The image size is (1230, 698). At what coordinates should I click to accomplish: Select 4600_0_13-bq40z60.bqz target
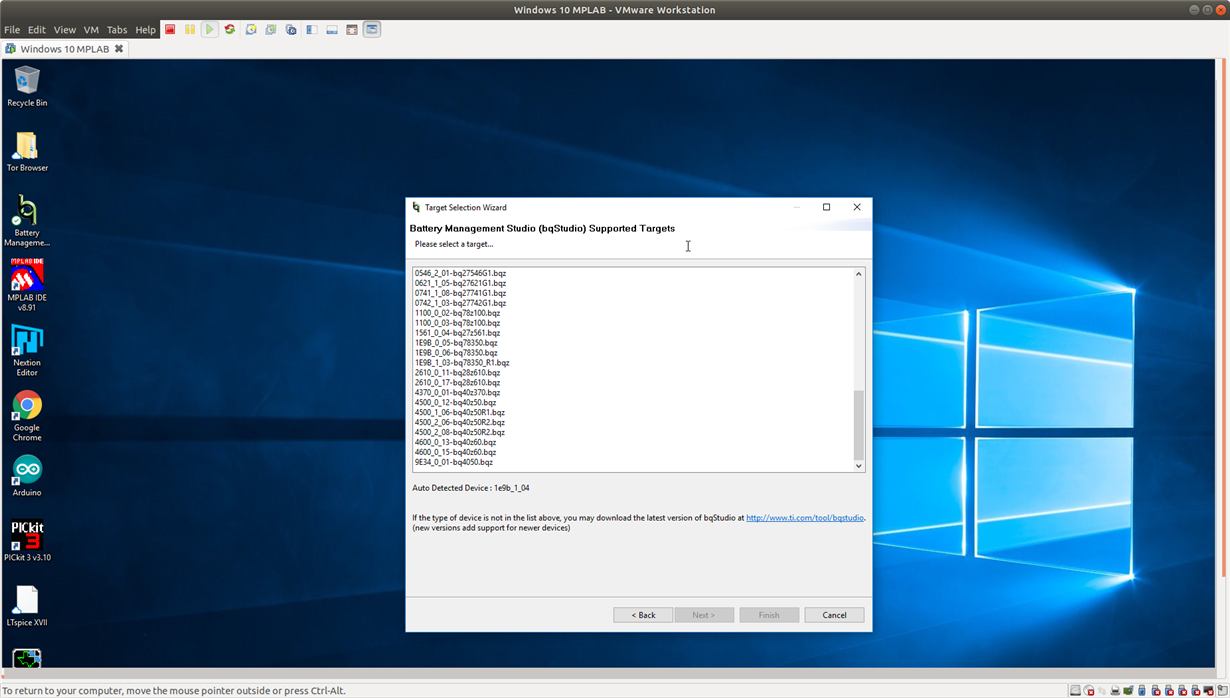pos(455,443)
